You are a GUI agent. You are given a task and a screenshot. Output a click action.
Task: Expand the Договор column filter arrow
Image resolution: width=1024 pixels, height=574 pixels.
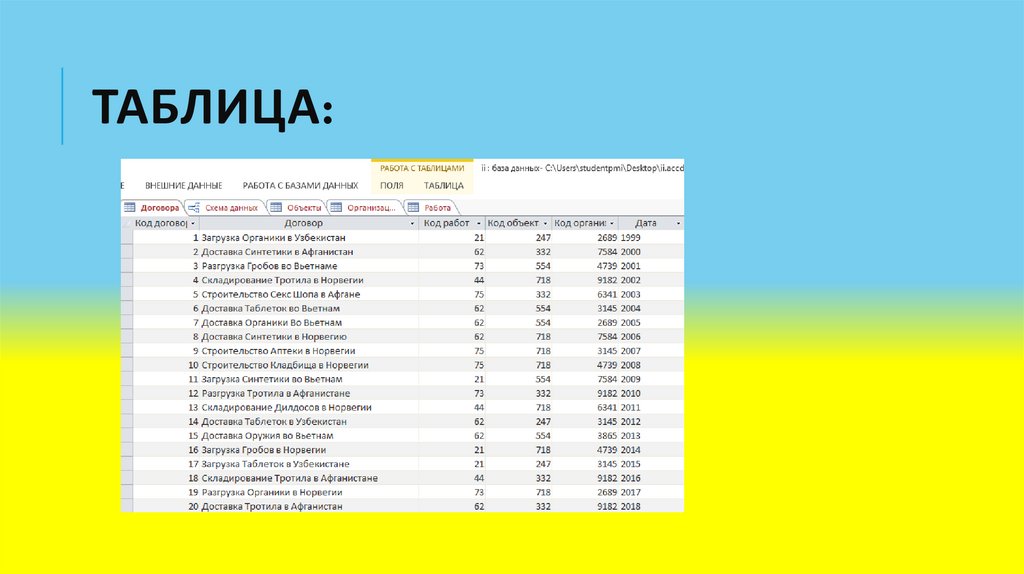tap(412, 224)
